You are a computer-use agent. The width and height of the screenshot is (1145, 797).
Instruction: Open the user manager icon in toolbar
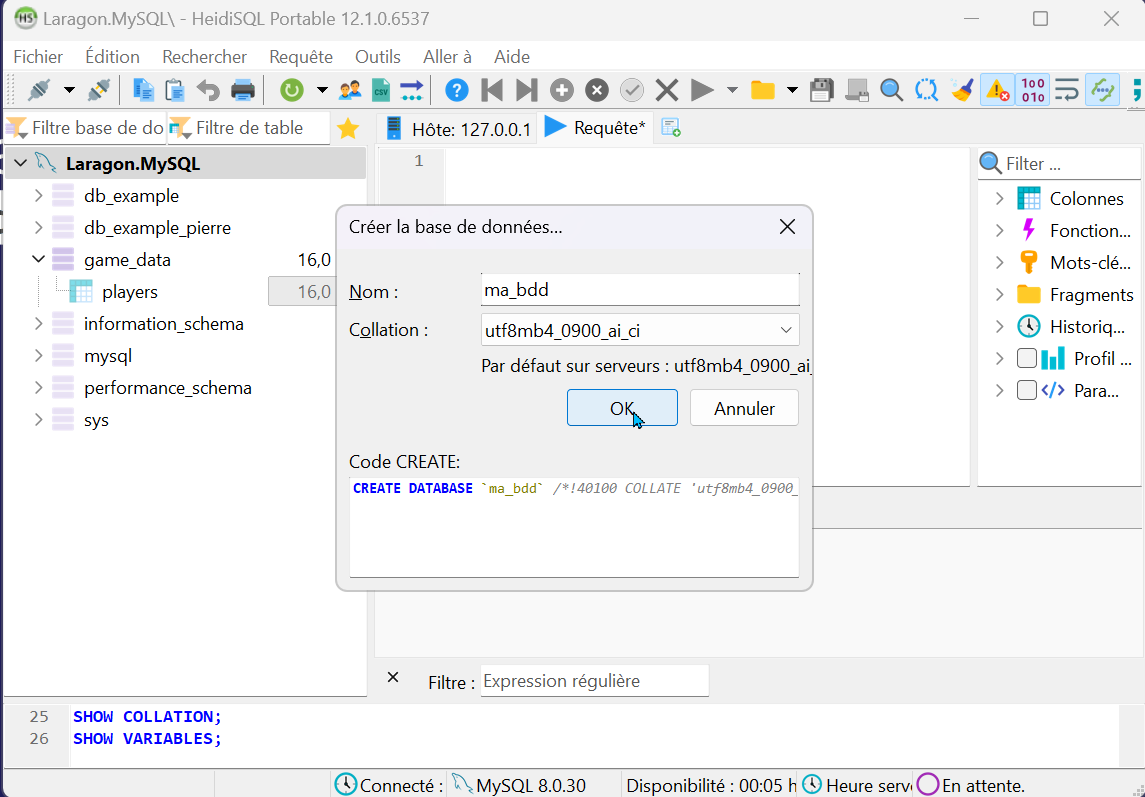[x=350, y=90]
